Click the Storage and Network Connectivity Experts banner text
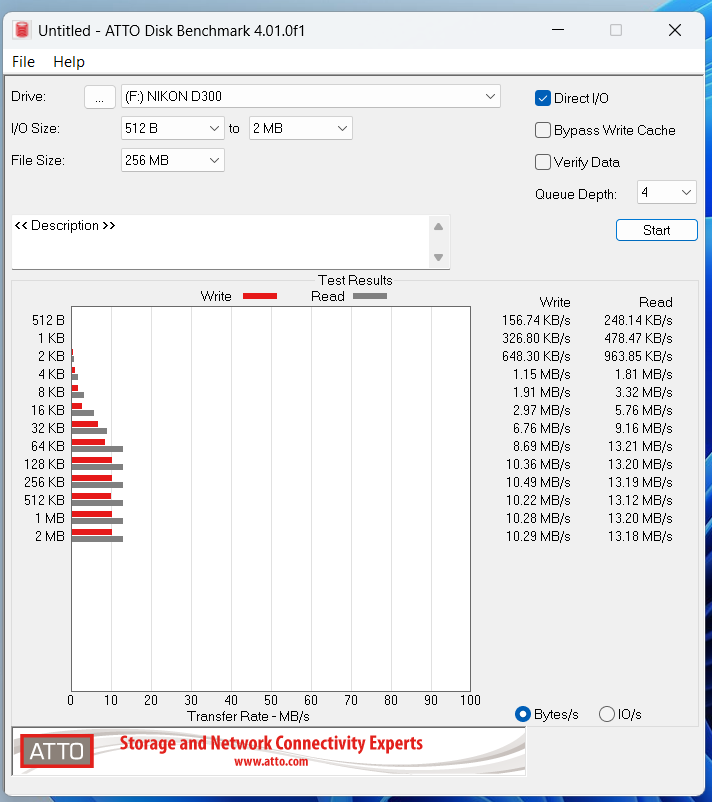Viewport: 712px width, 802px height. click(271, 743)
